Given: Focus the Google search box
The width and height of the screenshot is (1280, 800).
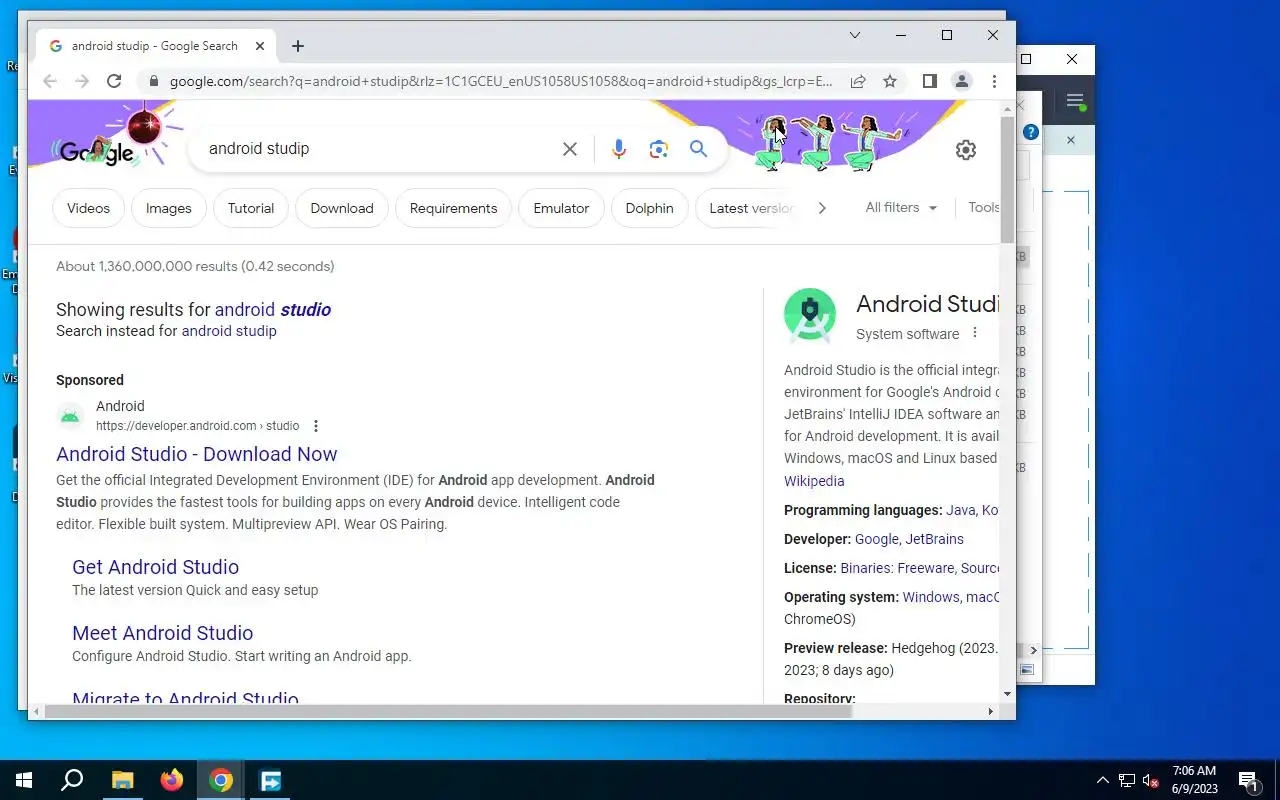Looking at the screenshot, I should (x=380, y=149).
